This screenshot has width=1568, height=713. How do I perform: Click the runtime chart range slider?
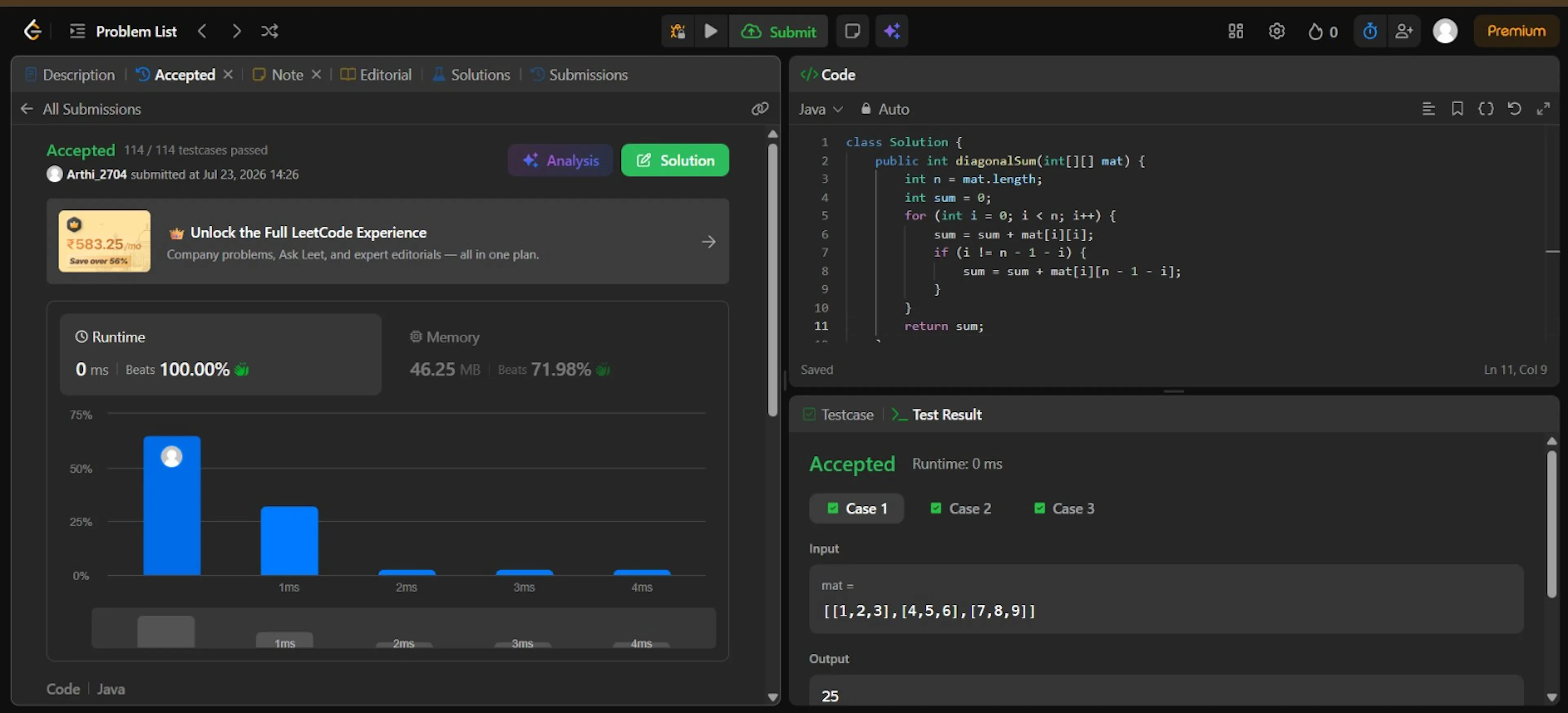click(x=403, y=629)
